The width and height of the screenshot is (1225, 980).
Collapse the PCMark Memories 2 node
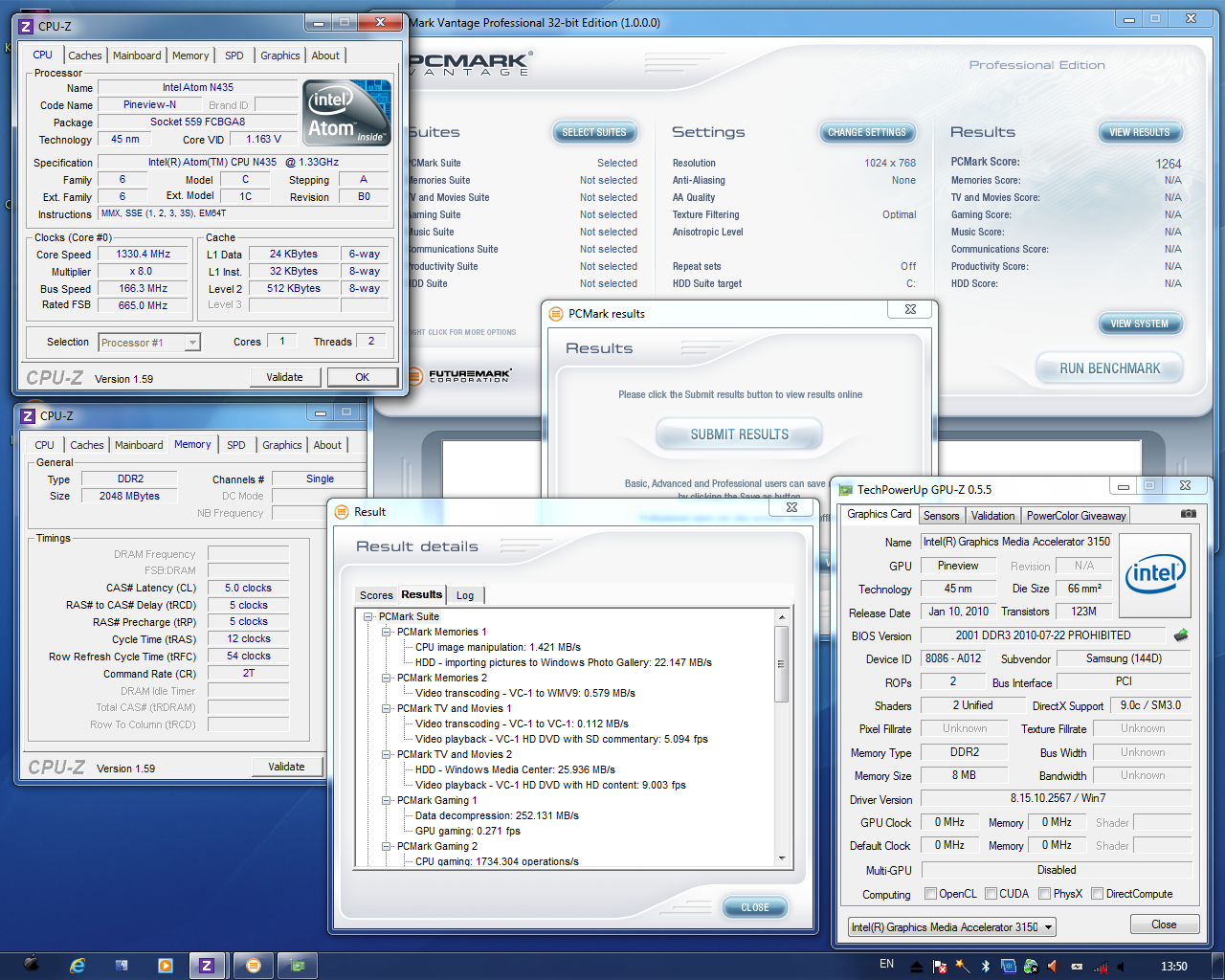point(387,679)
